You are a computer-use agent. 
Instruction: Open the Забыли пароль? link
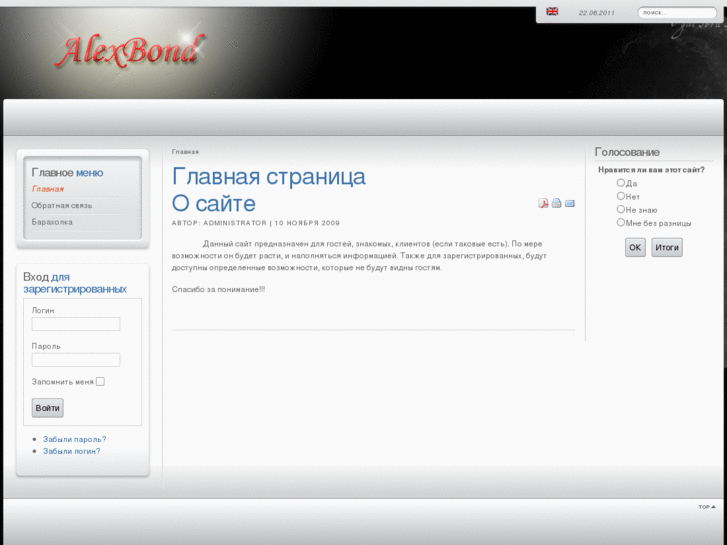pyautogui.click(x=75, y=439)
